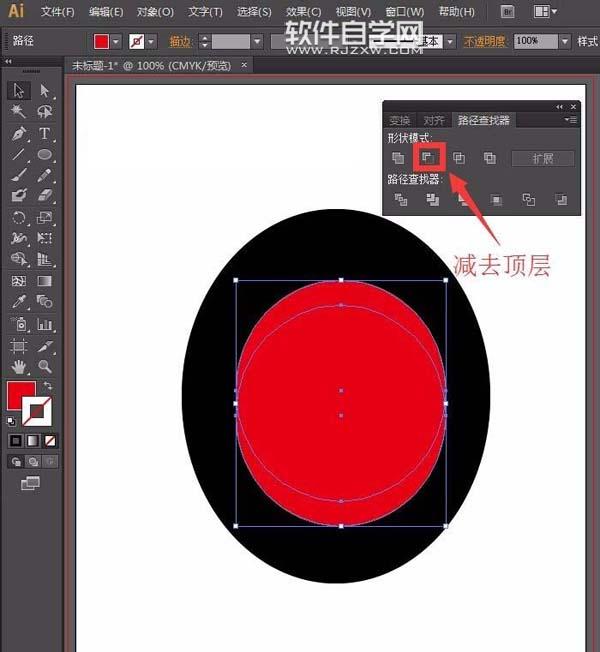Select the Gradient tool
This screenshot has width=600, height=652.
44,281
